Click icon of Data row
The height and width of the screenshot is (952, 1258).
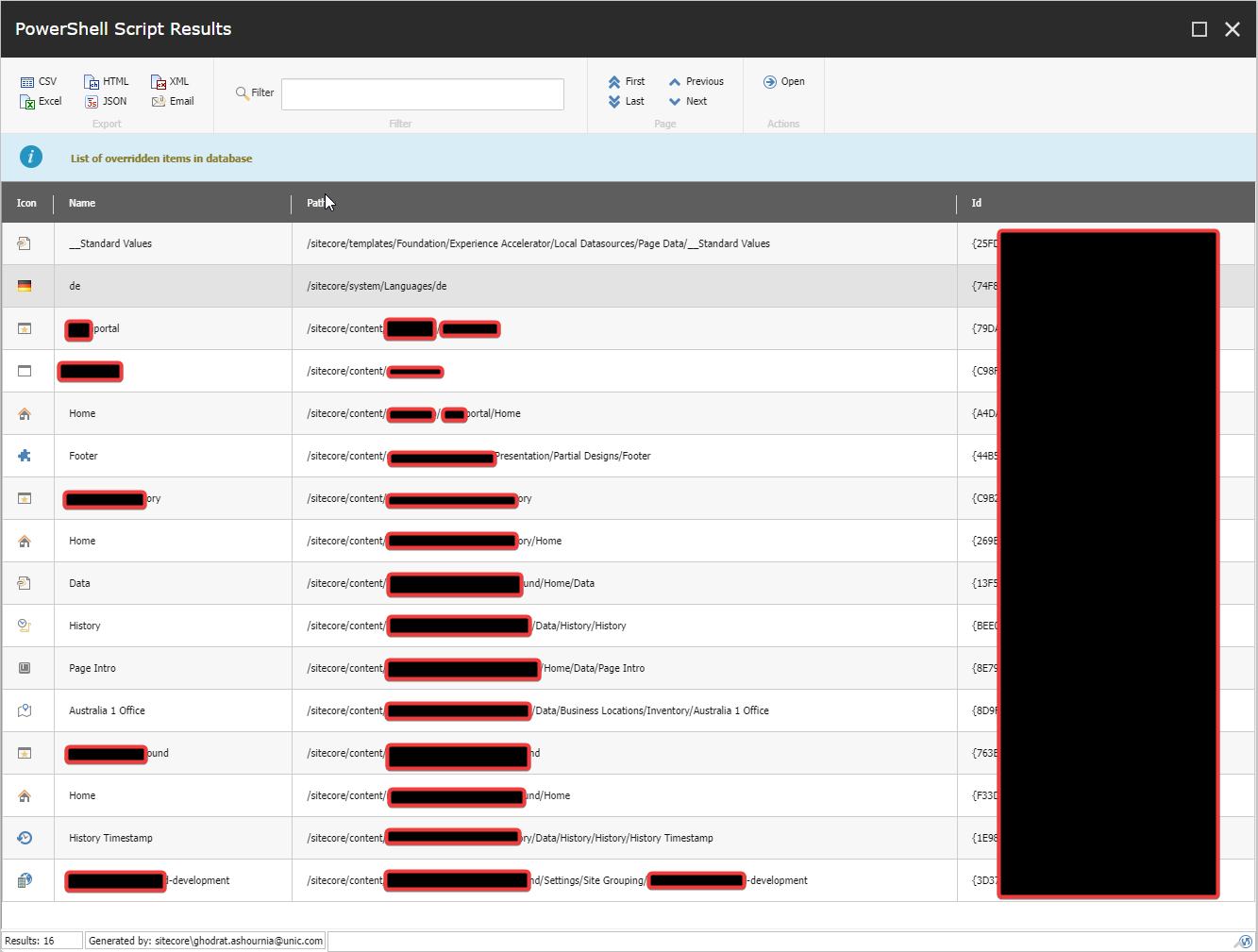point(25,583)
